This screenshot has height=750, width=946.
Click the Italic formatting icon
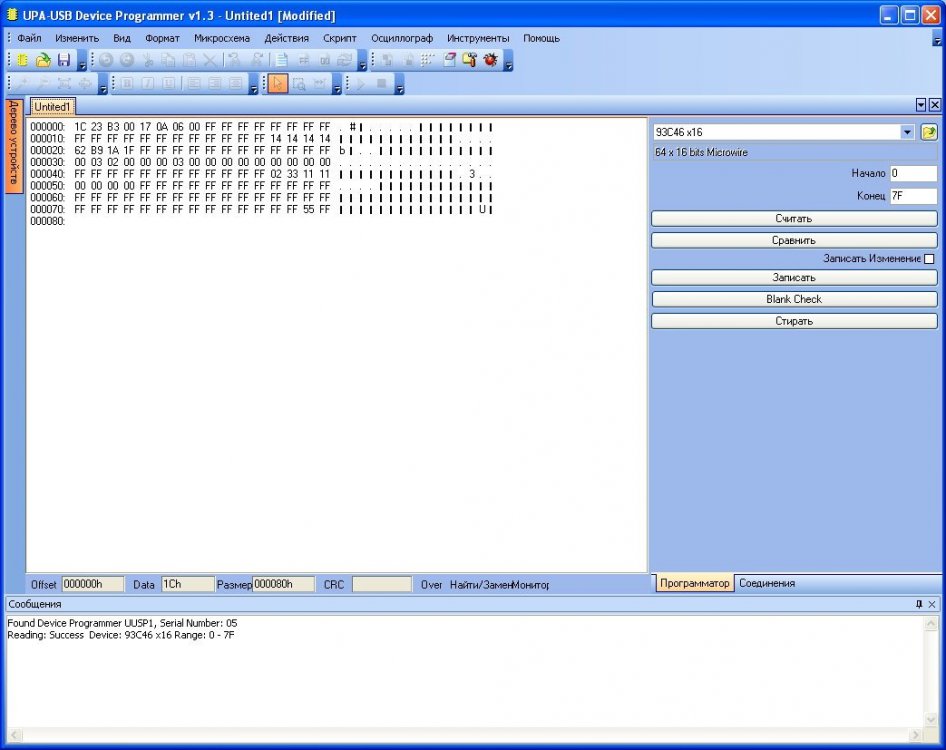pyautogui.click(x=147, y=84)
